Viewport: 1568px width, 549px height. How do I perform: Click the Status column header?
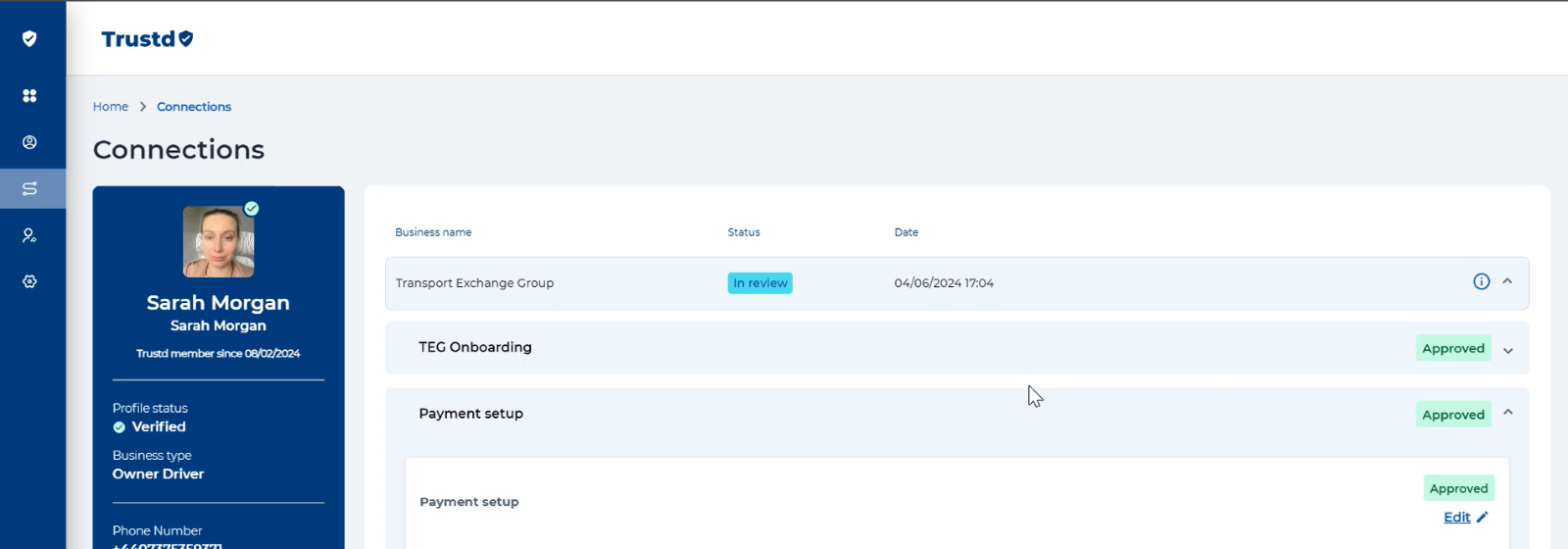coord(744,232)
